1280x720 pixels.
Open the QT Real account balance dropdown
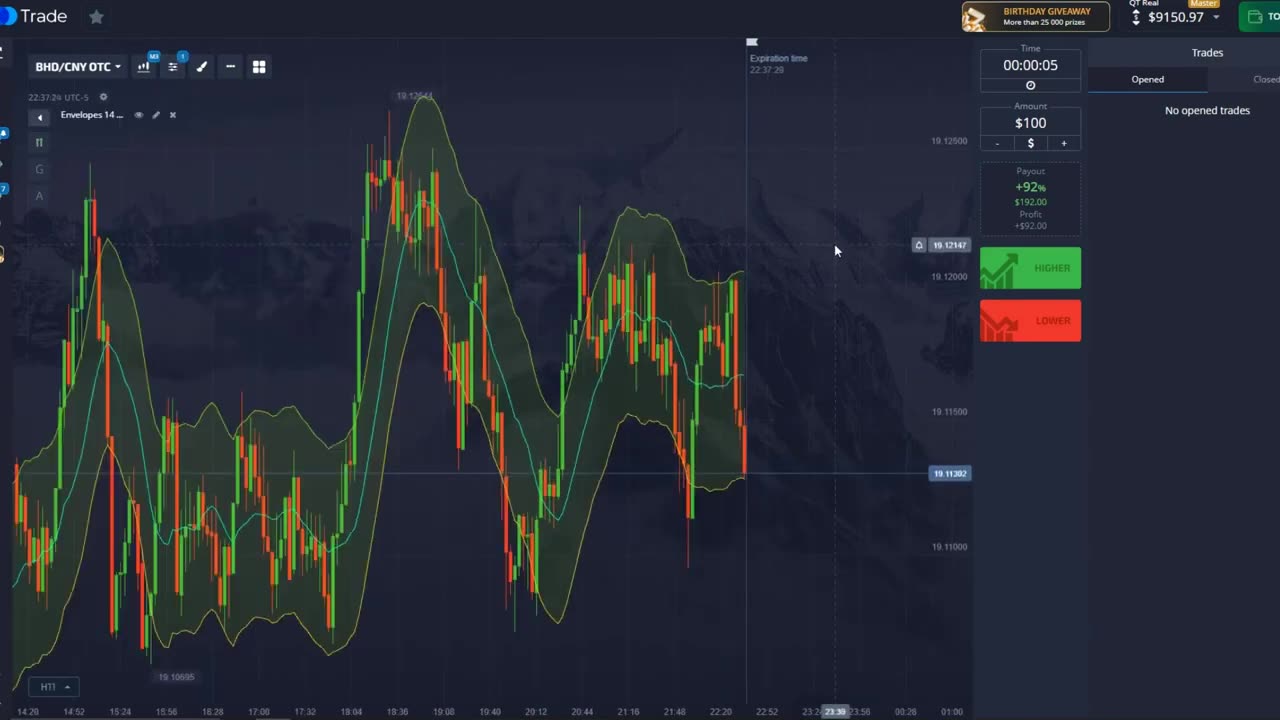(1177, 17)
